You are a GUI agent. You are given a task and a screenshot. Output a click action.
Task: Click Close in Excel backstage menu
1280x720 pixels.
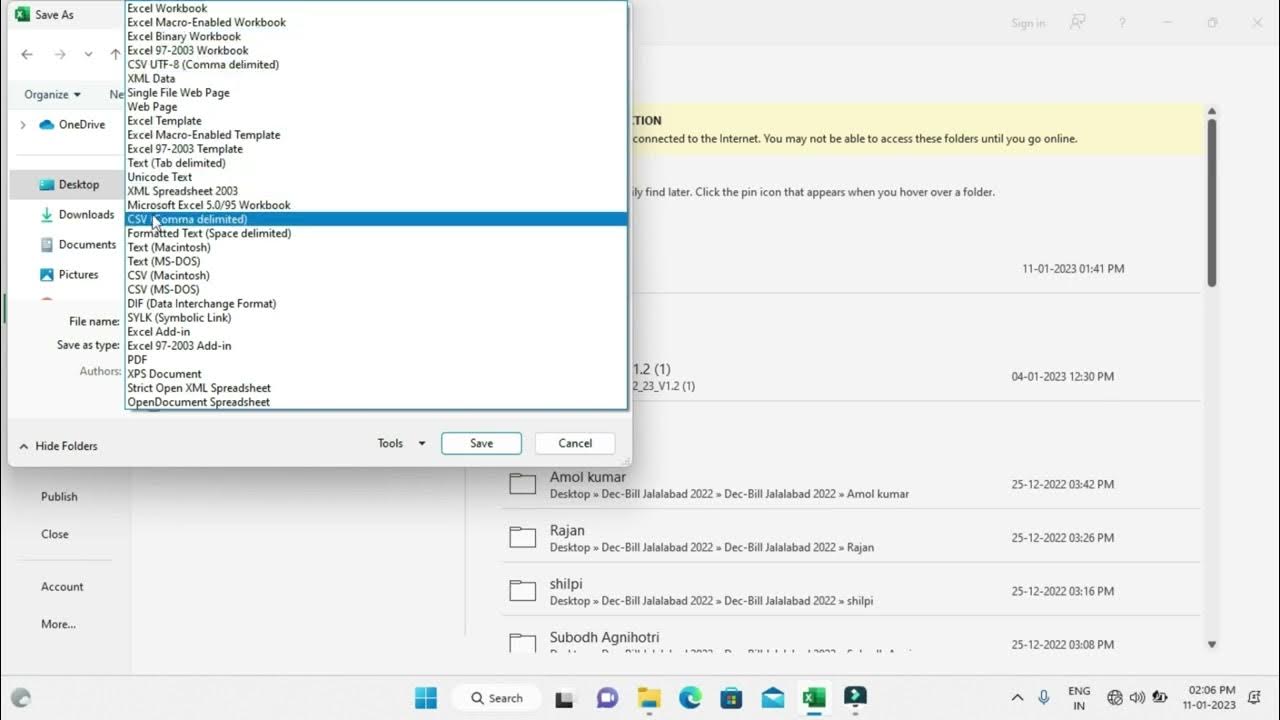pyautogui.click(x=55, y=534)
